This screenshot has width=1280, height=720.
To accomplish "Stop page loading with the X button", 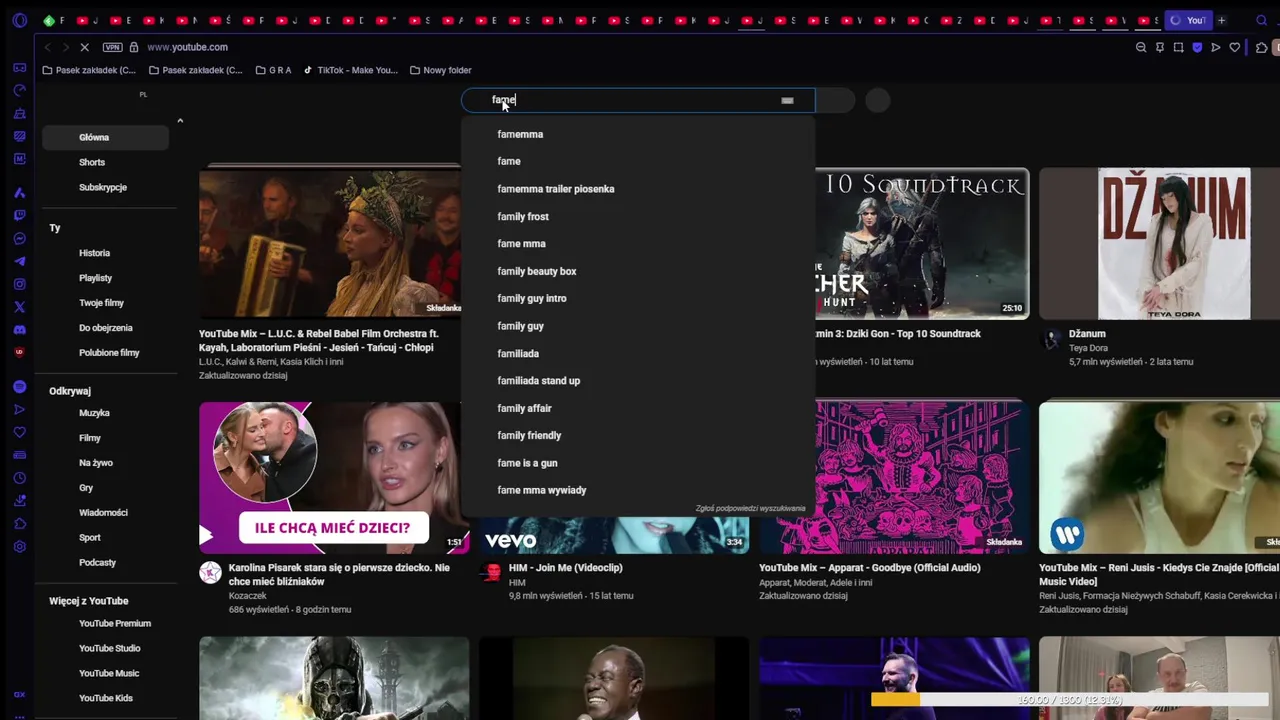I will [x=85, y=47].
